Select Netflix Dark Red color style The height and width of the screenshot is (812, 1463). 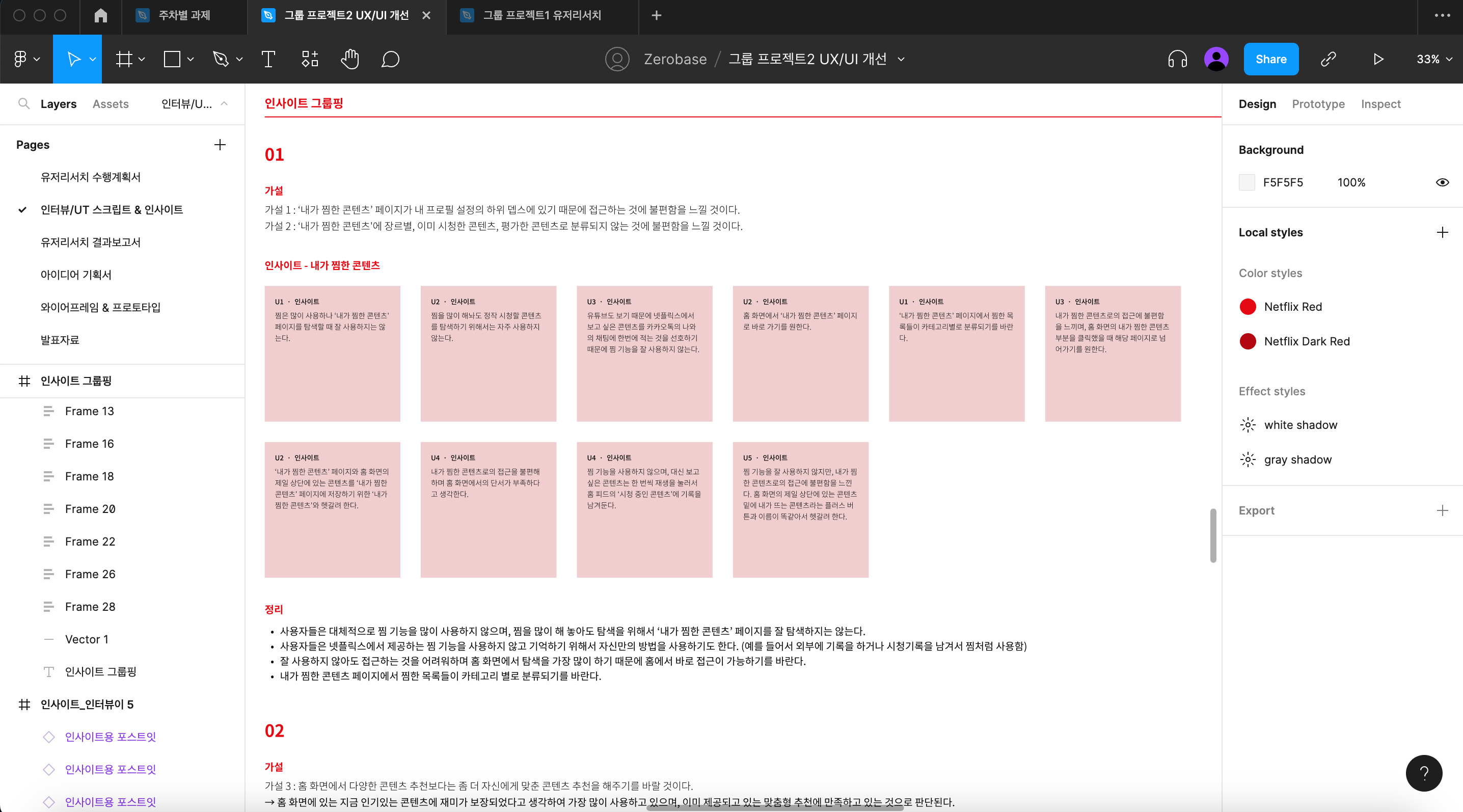1294,341
